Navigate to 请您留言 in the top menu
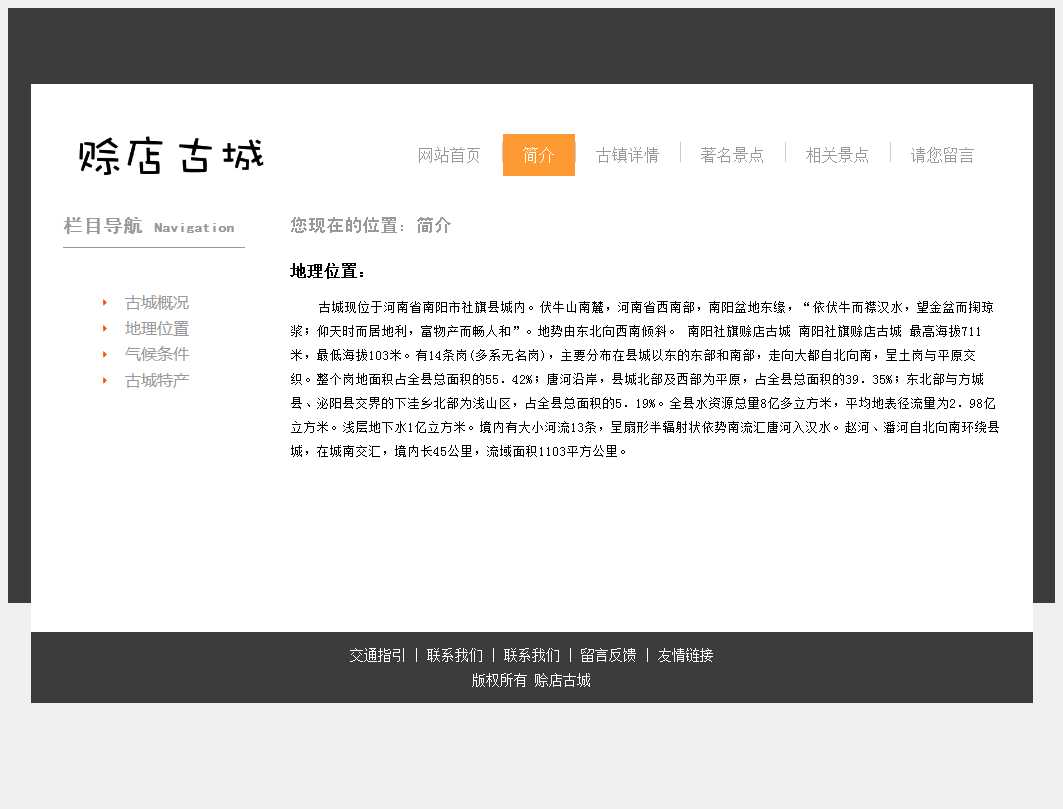This screenshot has width=1063, height=809. pos(942,155)
